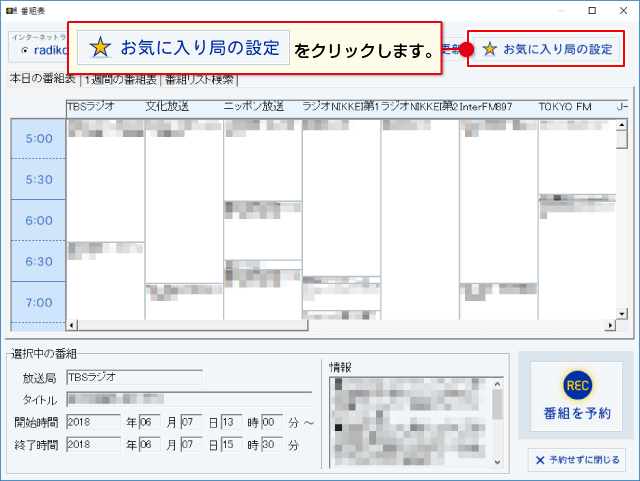Click the 番組表 app icon in title bar
The width and height of the screenshot is (640, 481).
coord(11,11)
